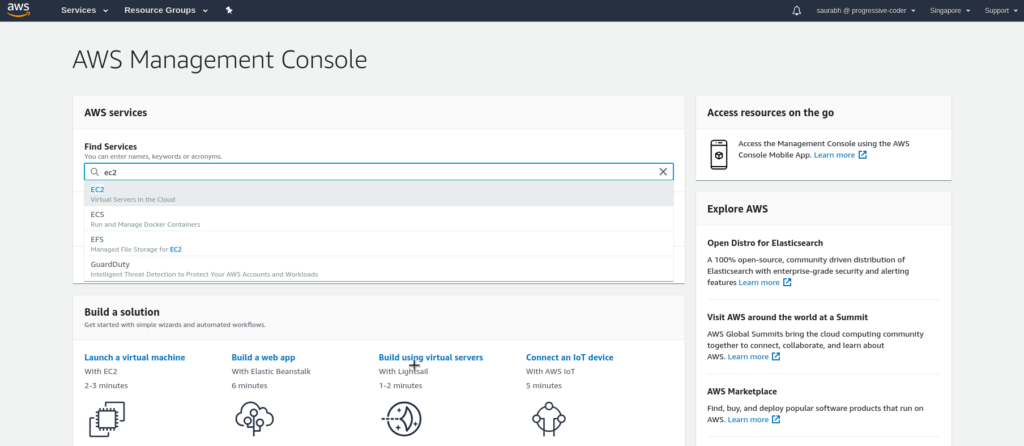Viewport: 1024px width, 446px height.
Task: Click external-link icon under Summit section
Action: 776,357
